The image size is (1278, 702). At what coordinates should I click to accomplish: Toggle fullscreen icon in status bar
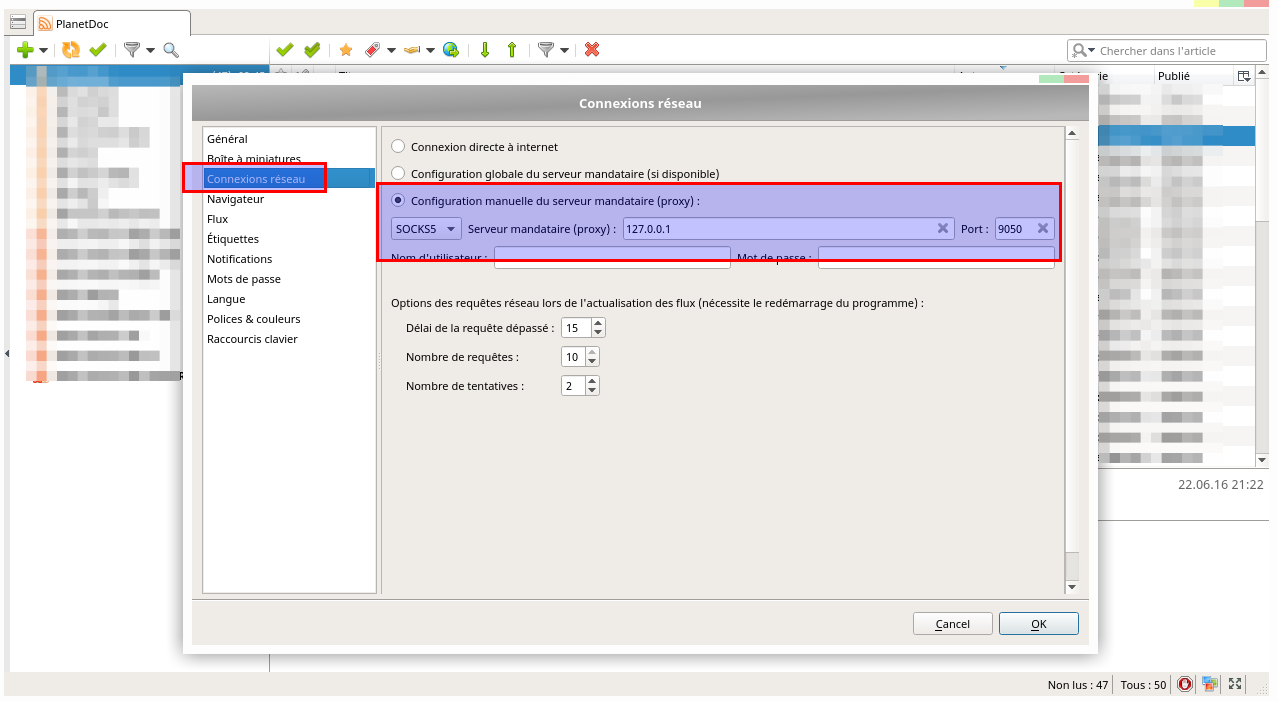1236,684
